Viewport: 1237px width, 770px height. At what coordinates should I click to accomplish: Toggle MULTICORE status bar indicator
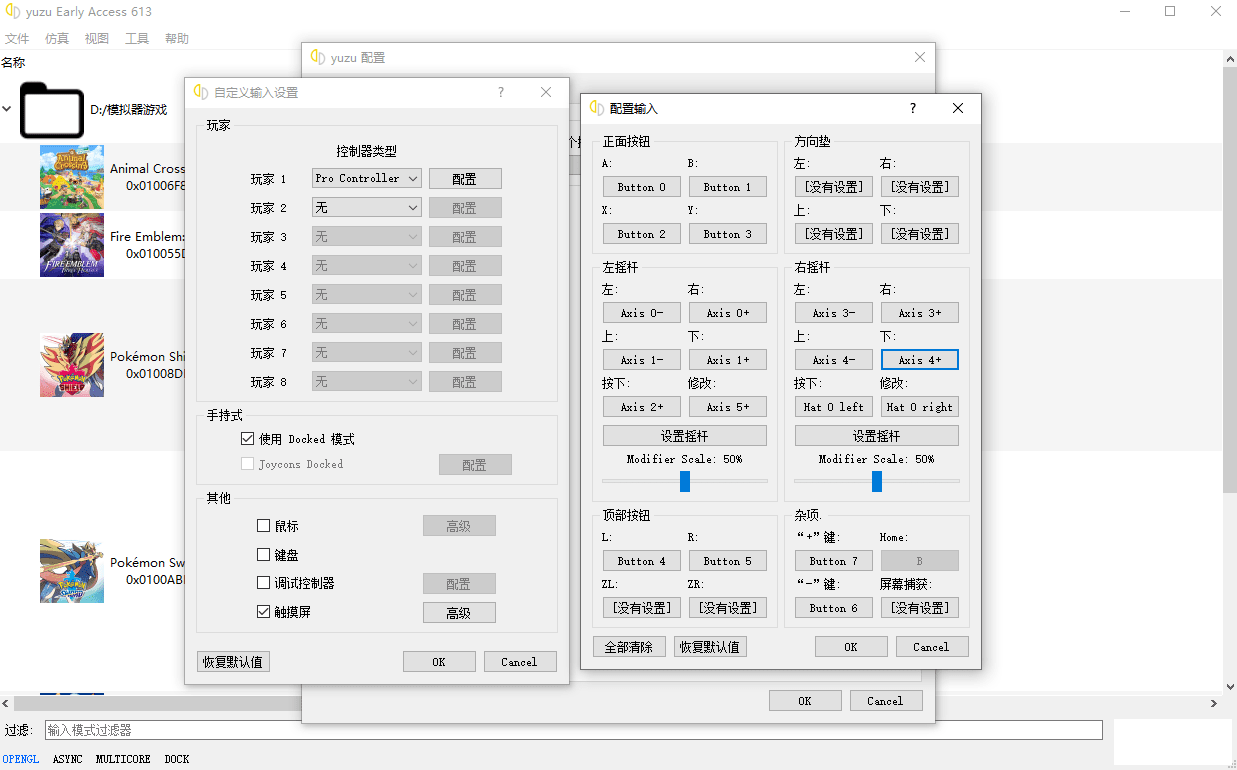[123, 759]
